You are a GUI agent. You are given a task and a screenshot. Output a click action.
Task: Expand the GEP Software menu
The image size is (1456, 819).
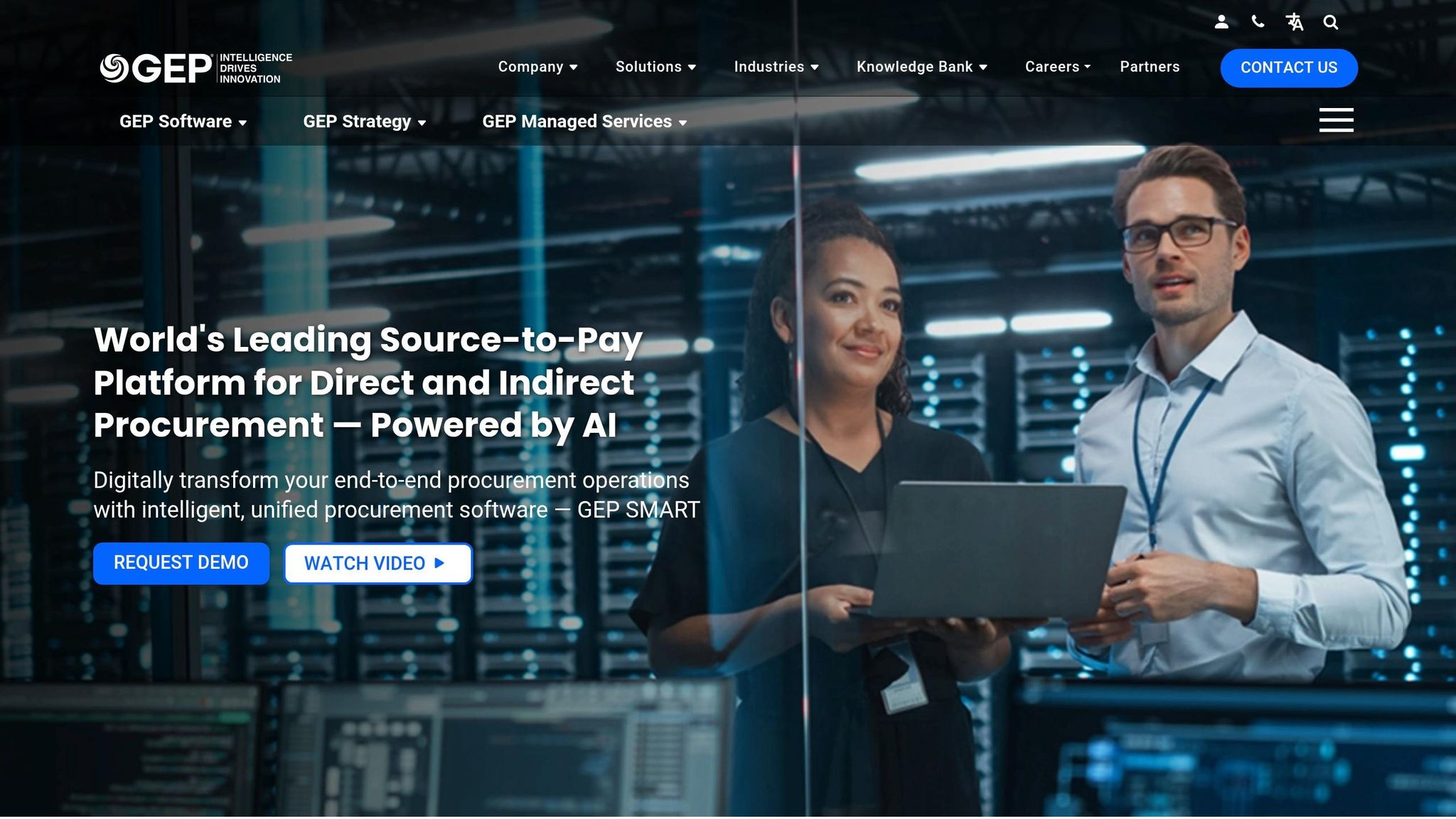tap(183, 122)
